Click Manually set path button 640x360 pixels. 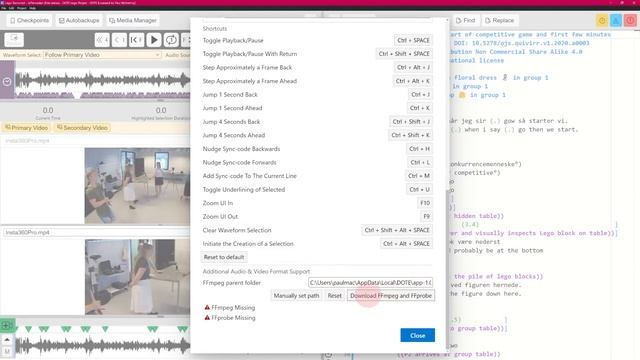click(x=296, y=296)
